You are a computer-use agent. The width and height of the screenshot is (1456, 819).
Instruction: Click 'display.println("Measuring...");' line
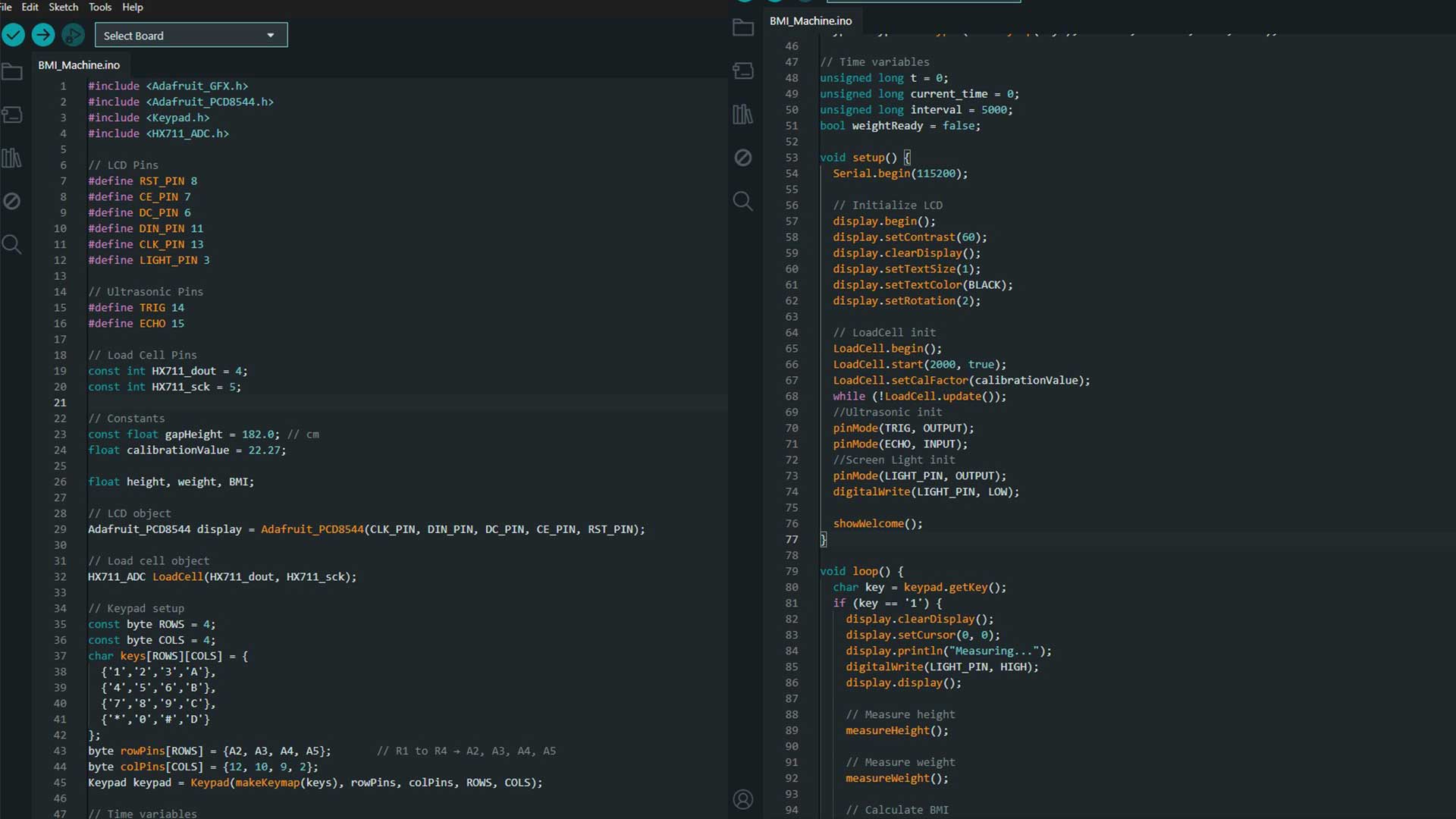[949, 651]
